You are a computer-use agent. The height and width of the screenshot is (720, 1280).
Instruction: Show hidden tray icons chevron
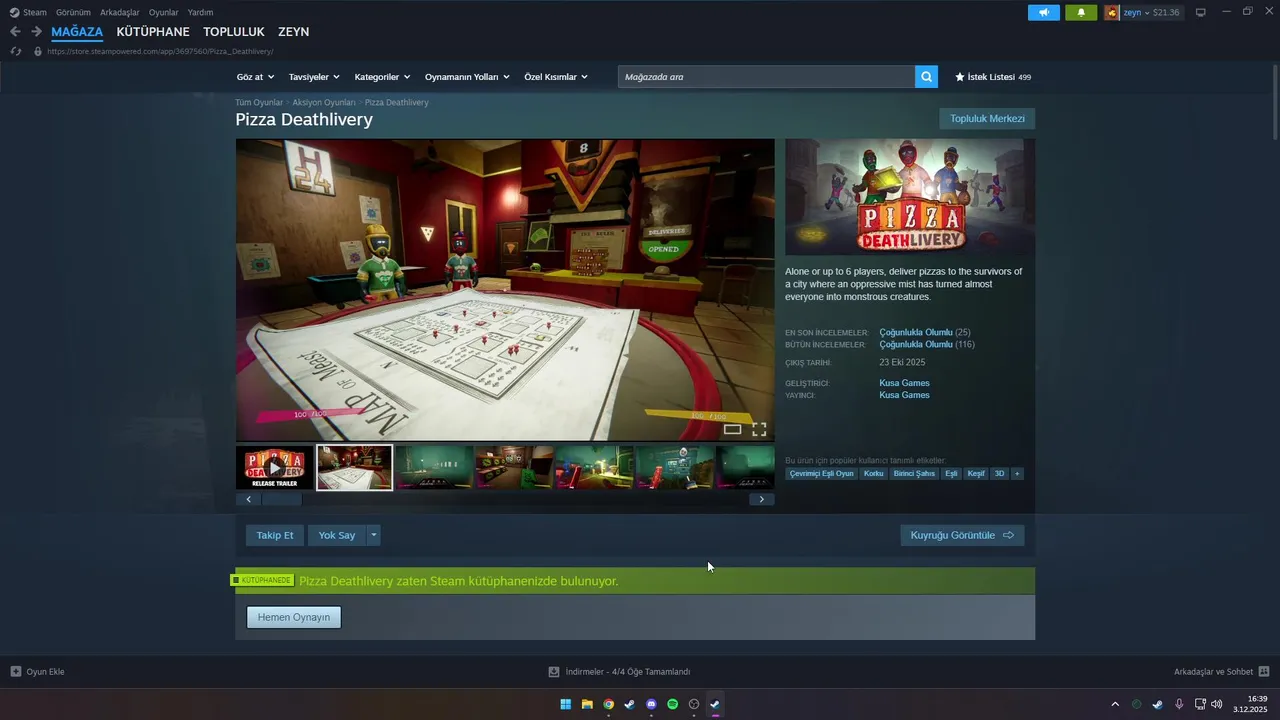click(1115, 704)
